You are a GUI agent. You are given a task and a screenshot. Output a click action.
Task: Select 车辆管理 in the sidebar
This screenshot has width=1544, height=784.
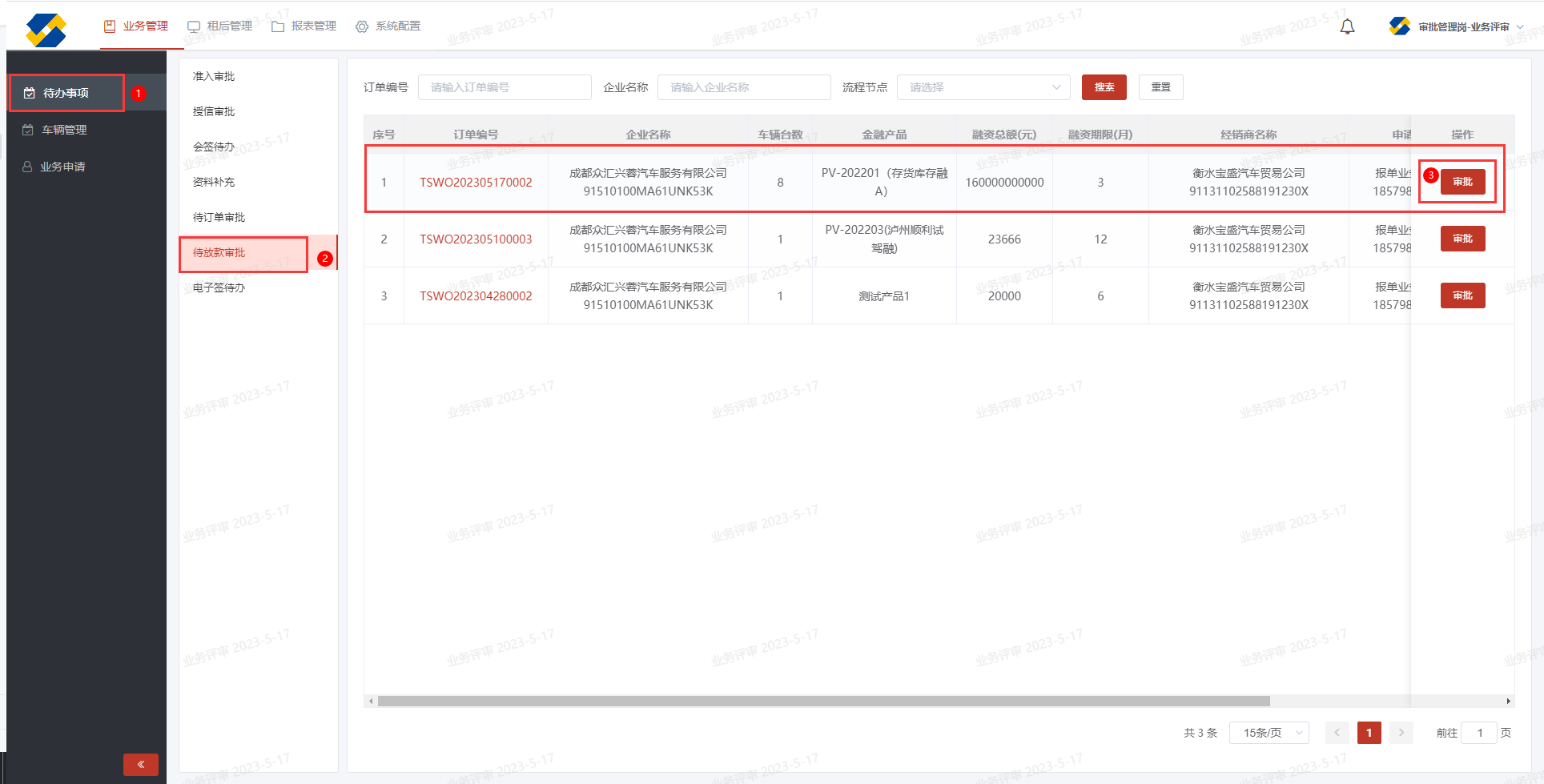(64, 130)
